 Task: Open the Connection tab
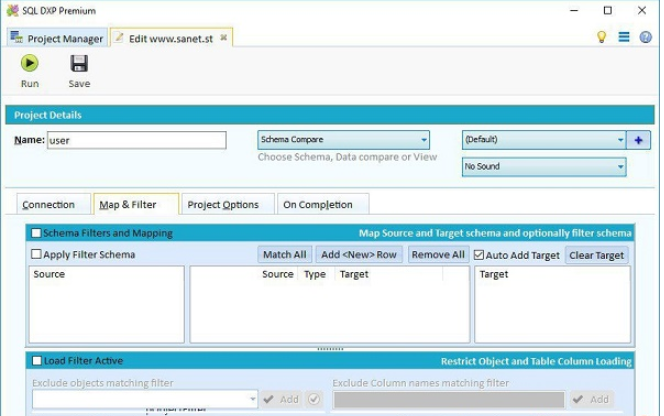[53, 204]
